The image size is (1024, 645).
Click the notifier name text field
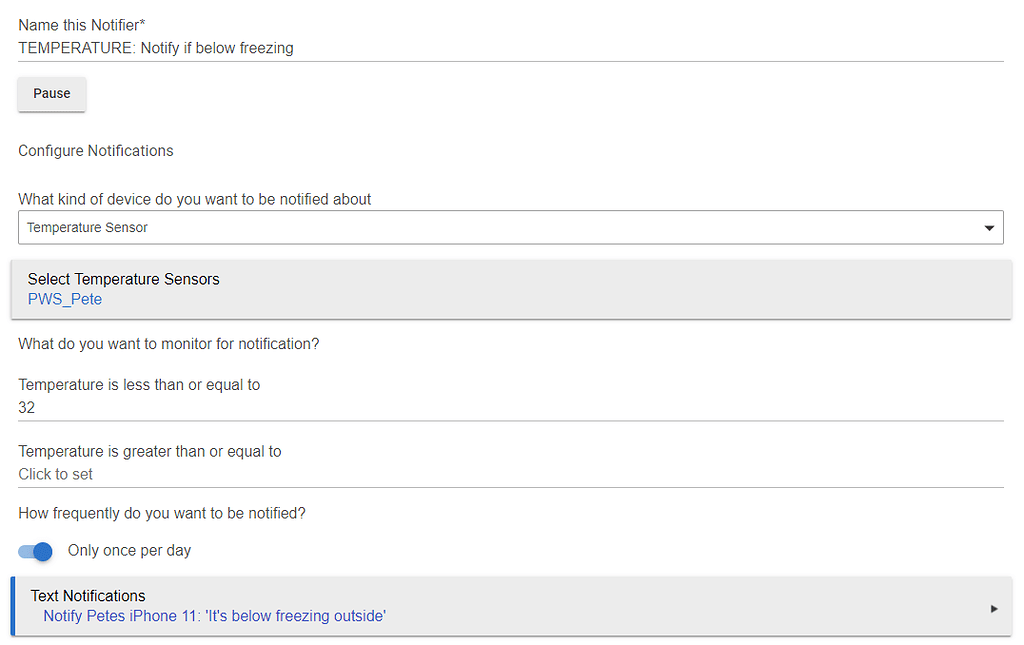510,48
